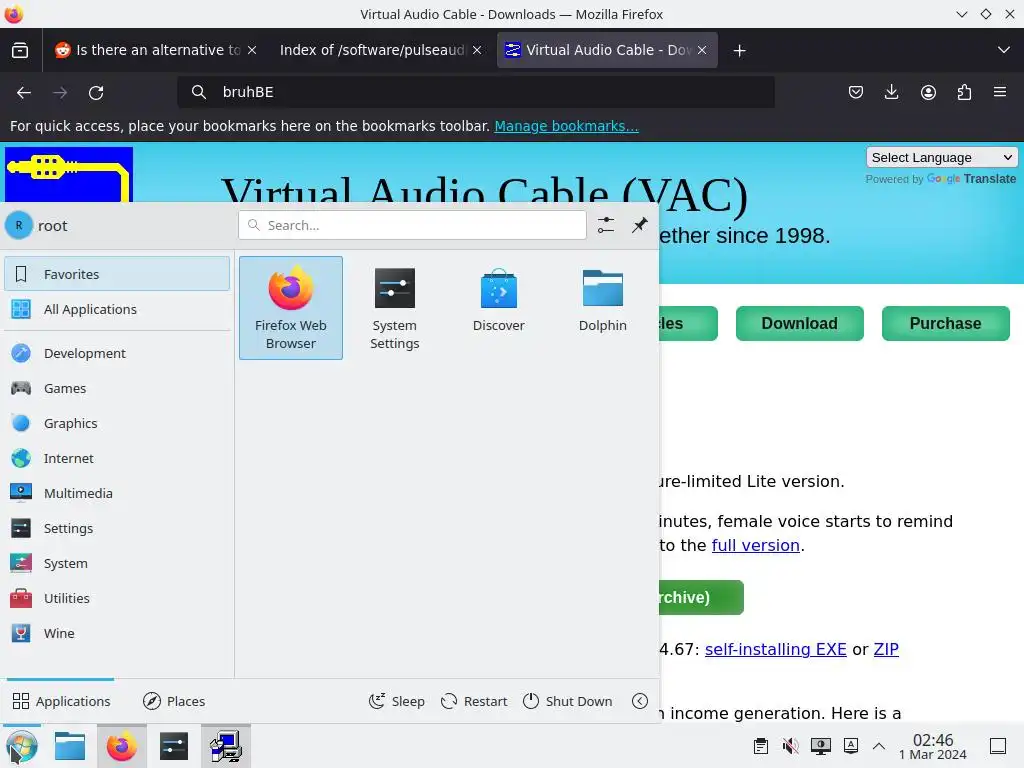Open the Internet category
The width and height of the screenshot is (1024, 768).
click(x=117, y=458)
